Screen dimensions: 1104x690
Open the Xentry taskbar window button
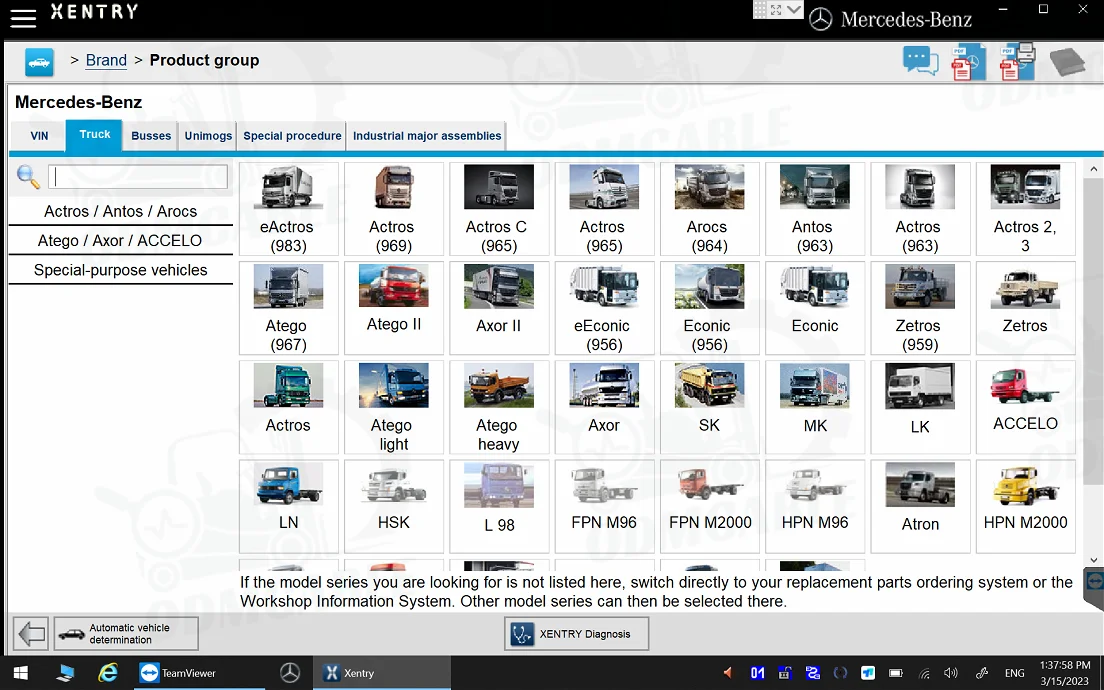381,673
